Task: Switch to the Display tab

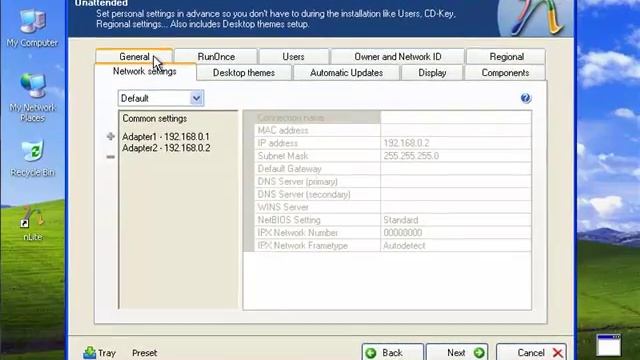Action: tap(432, 73)
